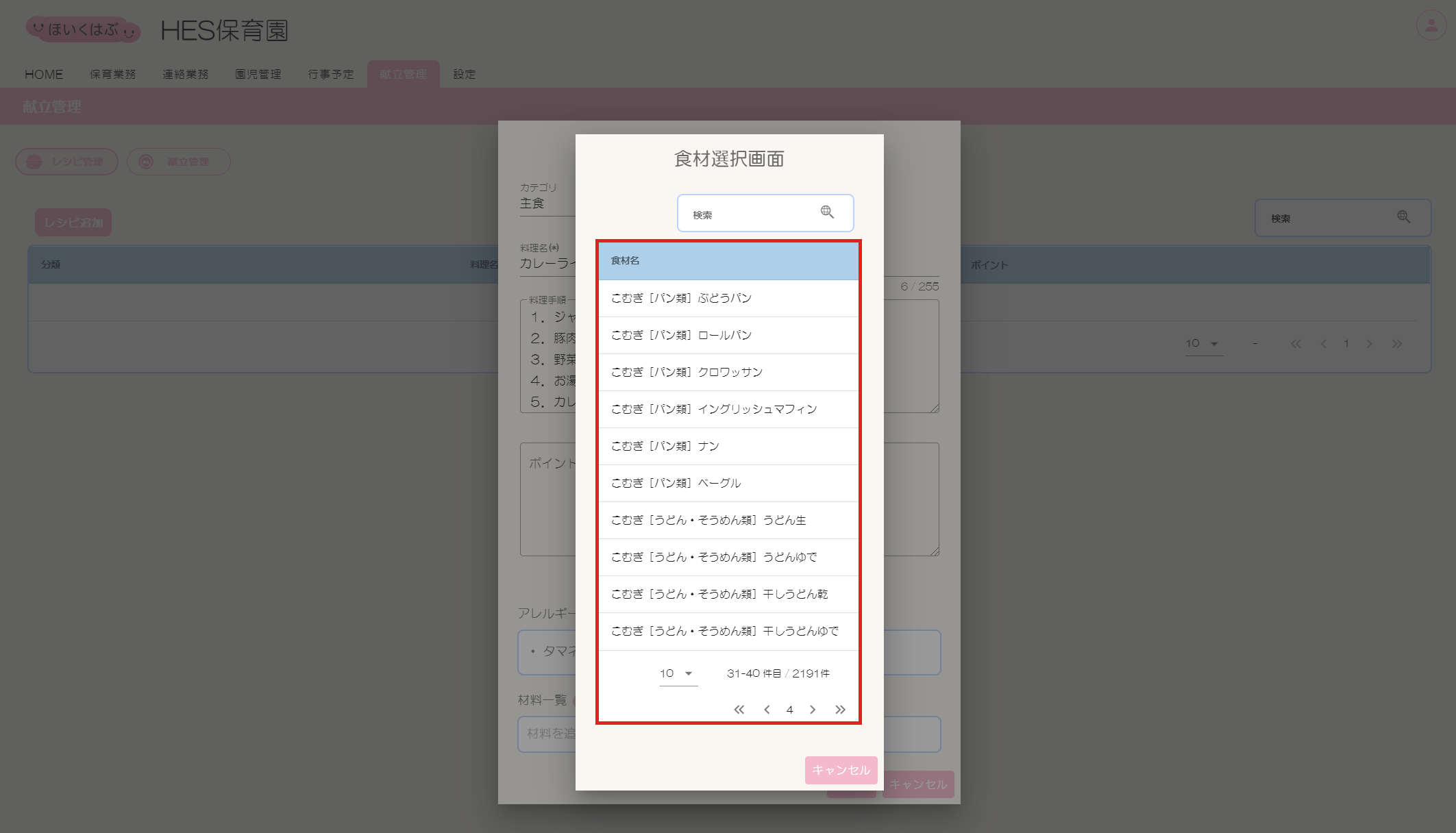Click キャンセル button in ingredient dialog
1456x833 pixels.
pyautogui.click(x=841, y=770)
